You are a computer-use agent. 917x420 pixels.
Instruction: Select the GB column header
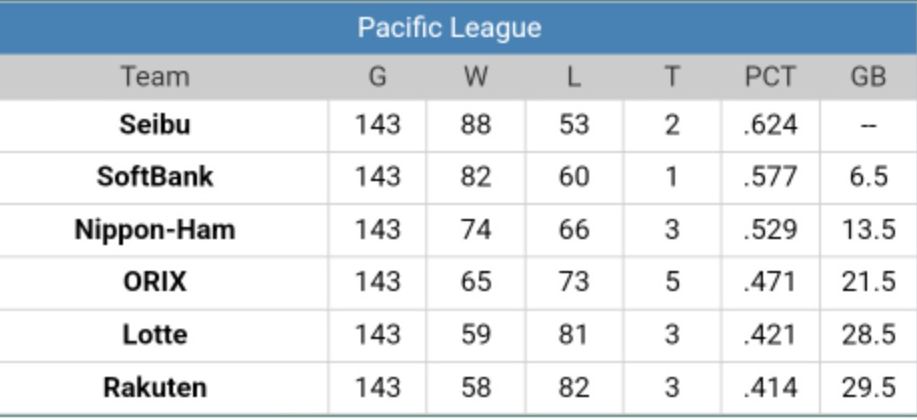[867, 77]
